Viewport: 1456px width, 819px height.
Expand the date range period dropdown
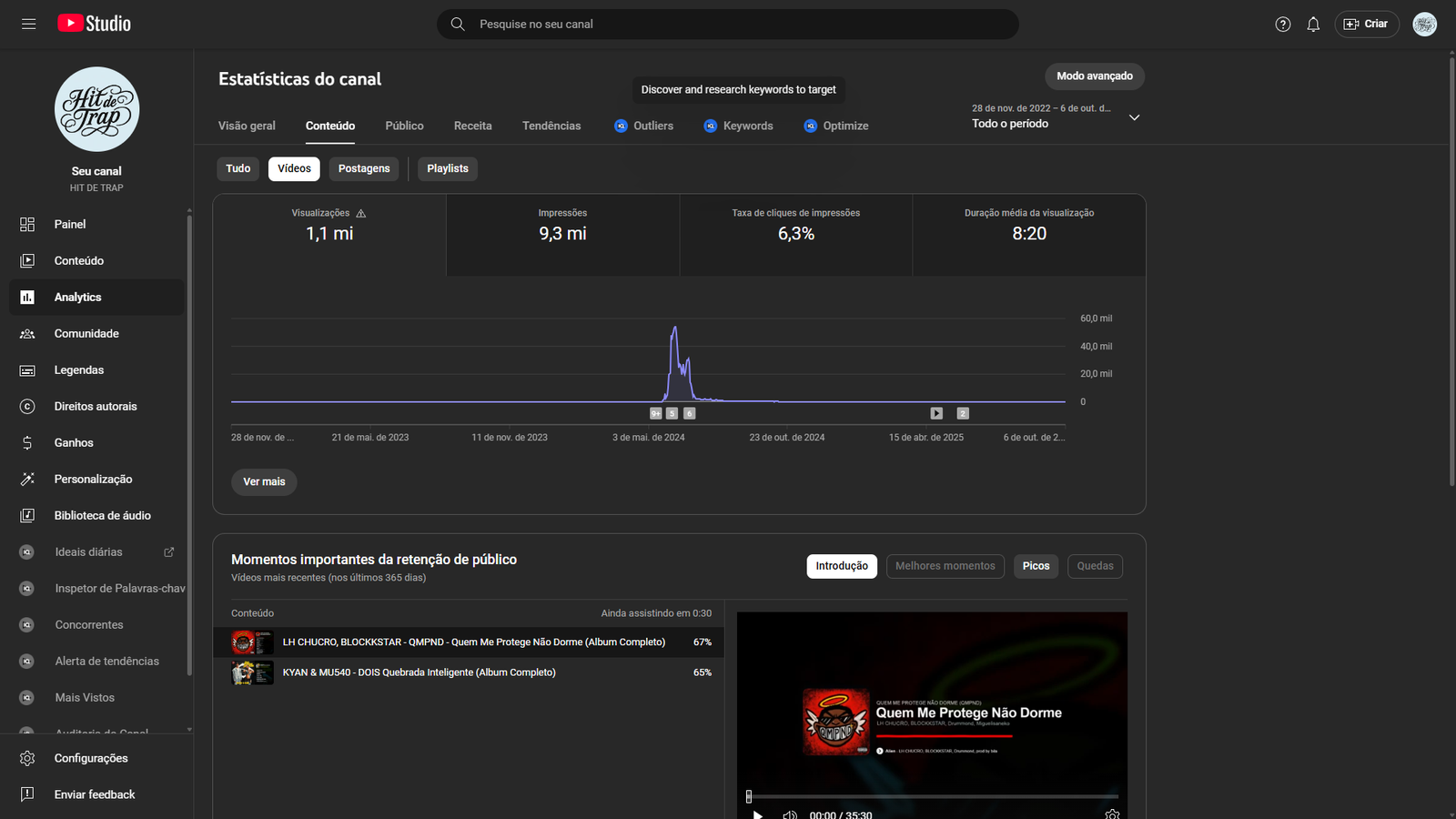[1134, 117]
